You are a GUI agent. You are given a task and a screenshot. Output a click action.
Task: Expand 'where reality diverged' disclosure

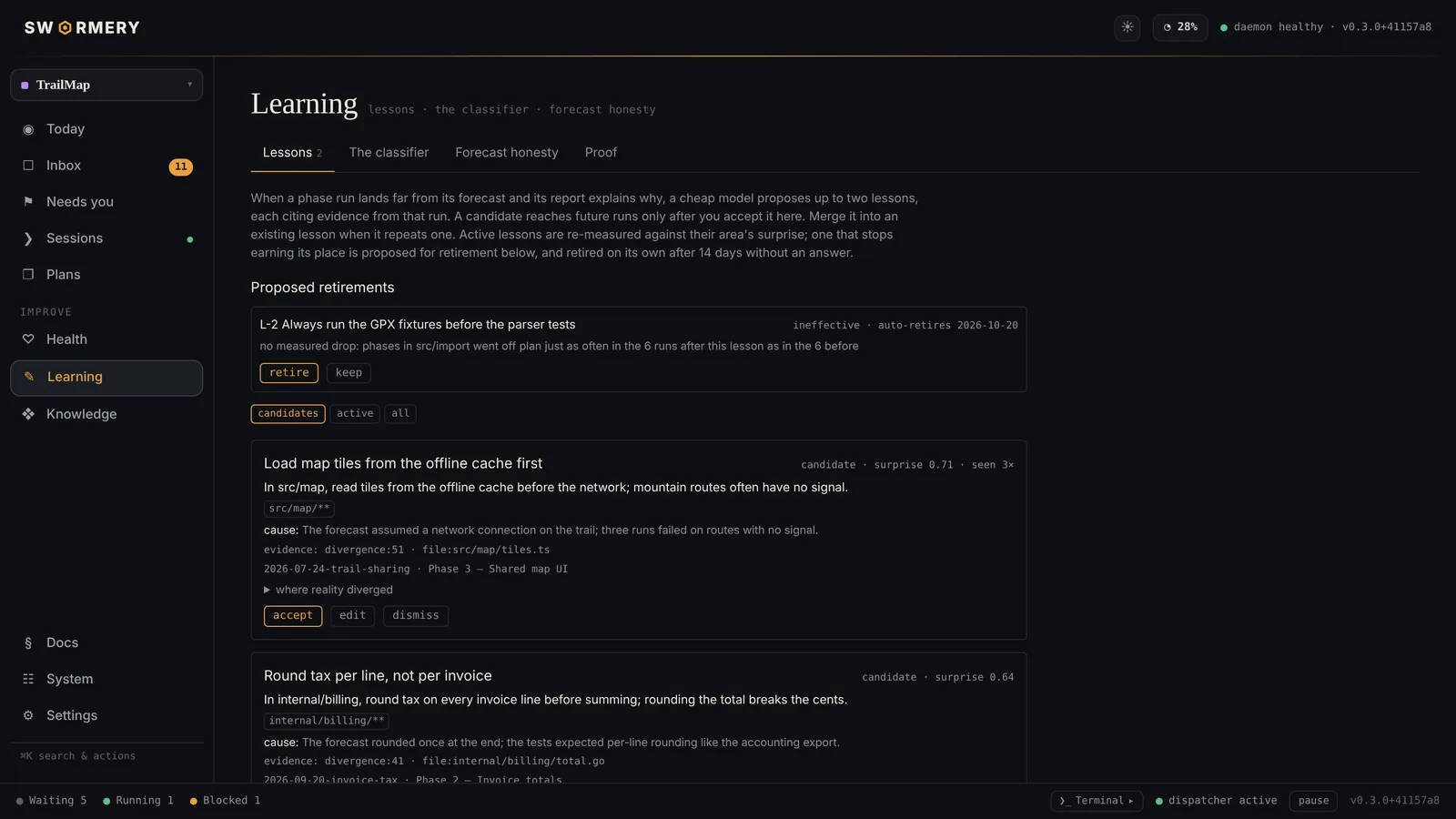click(x=329, y=590)
